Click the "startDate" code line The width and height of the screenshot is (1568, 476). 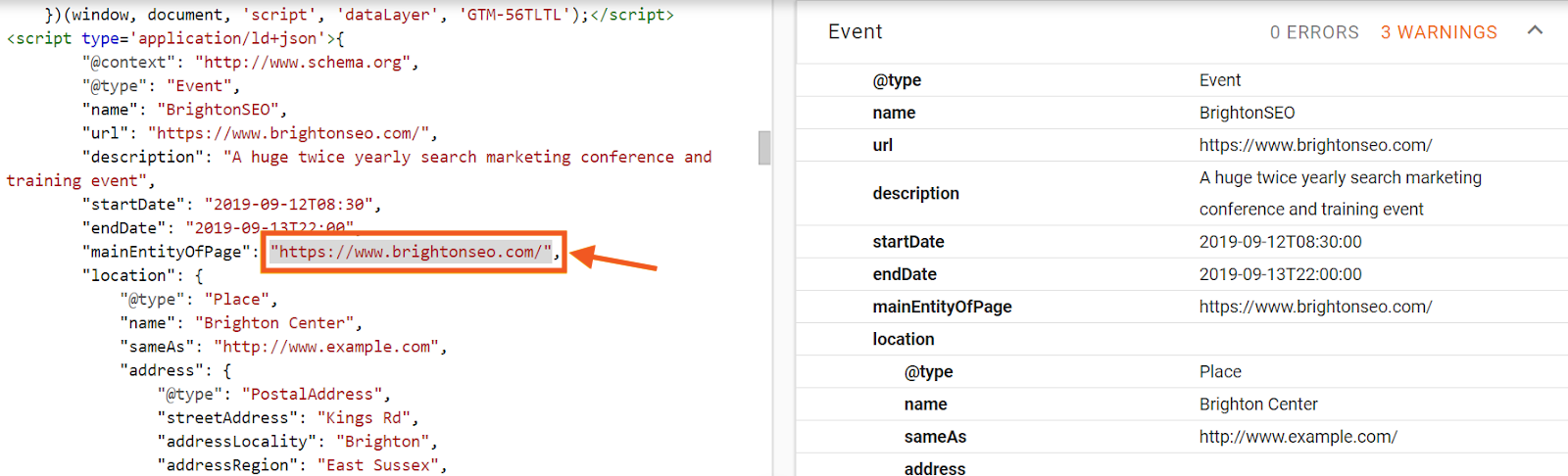pyautogui.click(x=231, y=204)
